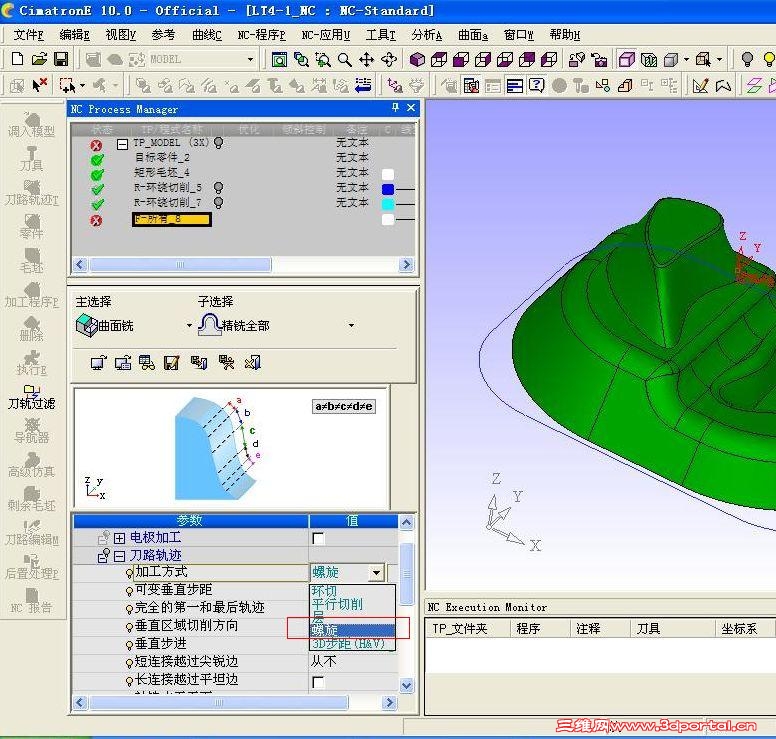This screenshot has width=776, height=739.
Task: Collapse the 刀路轨迹 parameter group
Action: coord(119,556)
